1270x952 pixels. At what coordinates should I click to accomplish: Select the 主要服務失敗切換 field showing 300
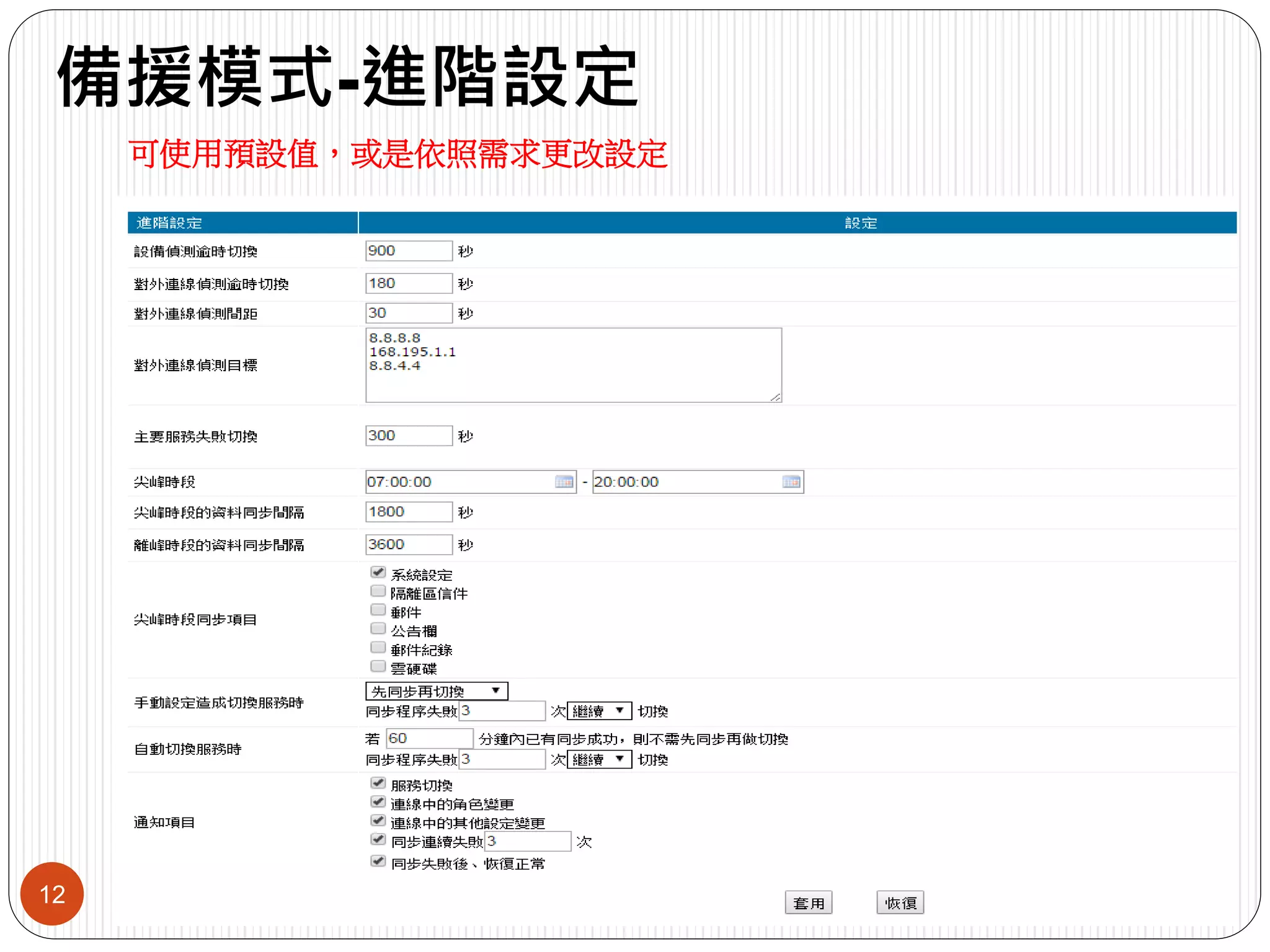pos(409,435)
